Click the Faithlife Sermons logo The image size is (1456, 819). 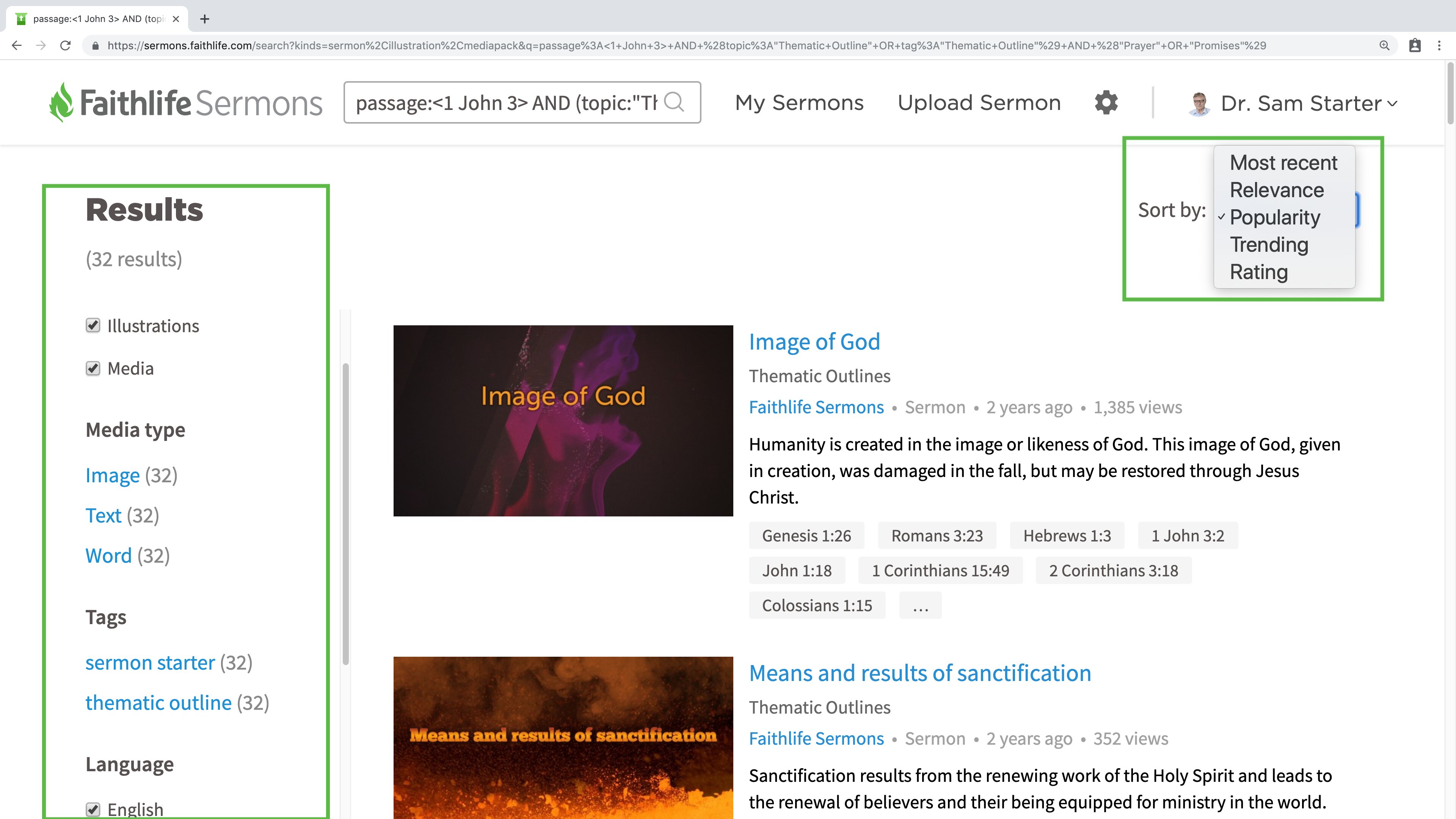tap(186, 102)
